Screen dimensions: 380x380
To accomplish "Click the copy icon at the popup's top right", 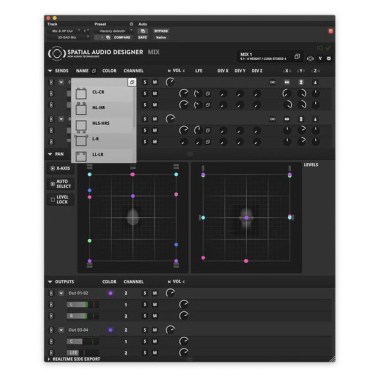I will (132, 82).
